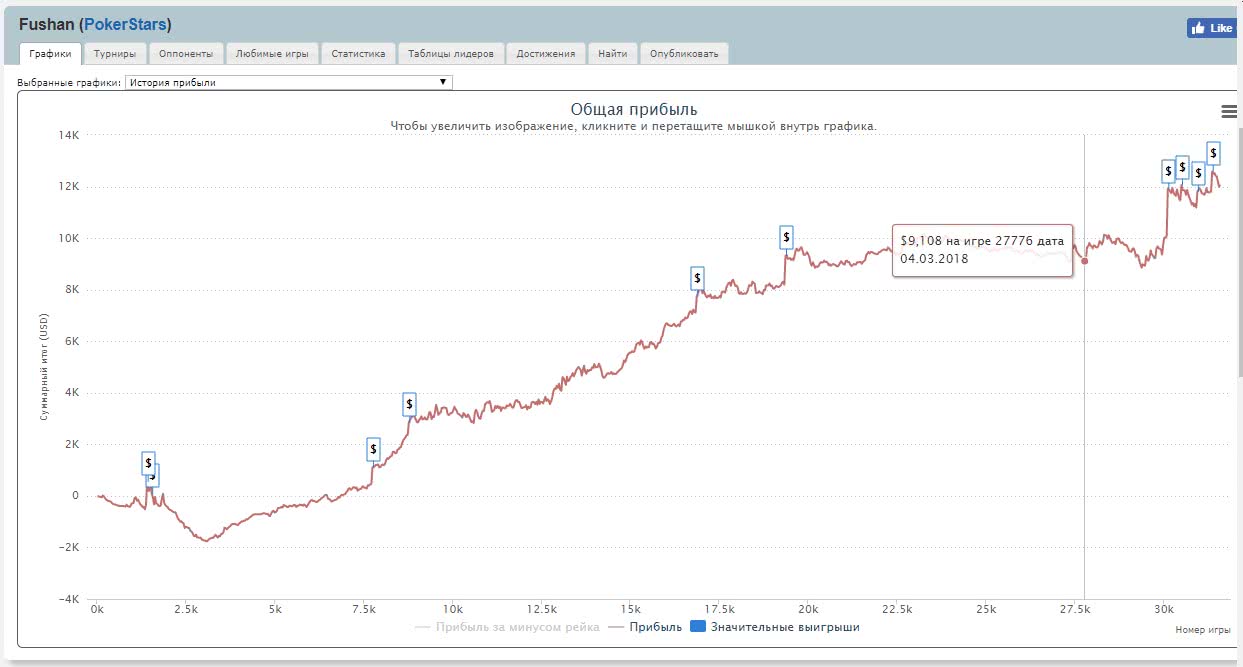Select the $ marker above the 10K line
The width and height of the screenshot is (1243, 667).
786,237
